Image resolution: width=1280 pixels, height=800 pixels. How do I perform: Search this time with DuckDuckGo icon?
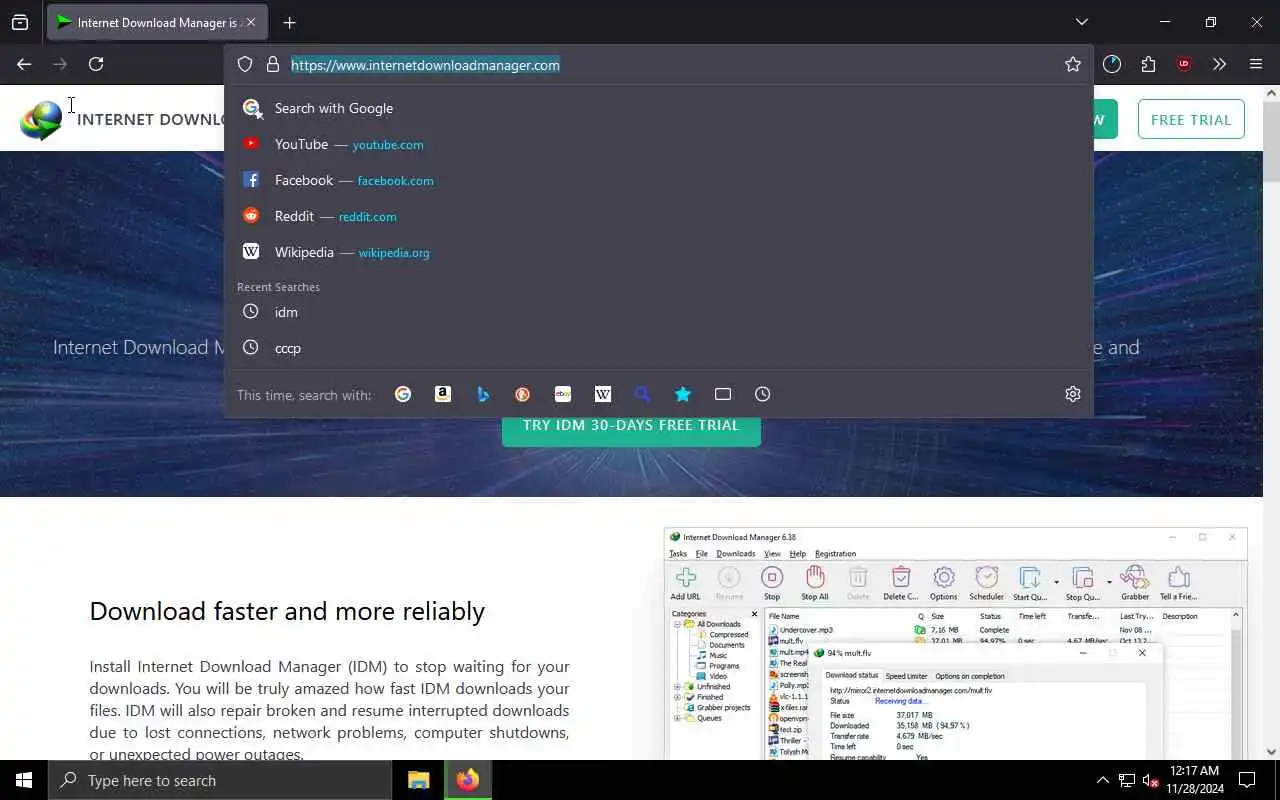click(x=523, y=394)
